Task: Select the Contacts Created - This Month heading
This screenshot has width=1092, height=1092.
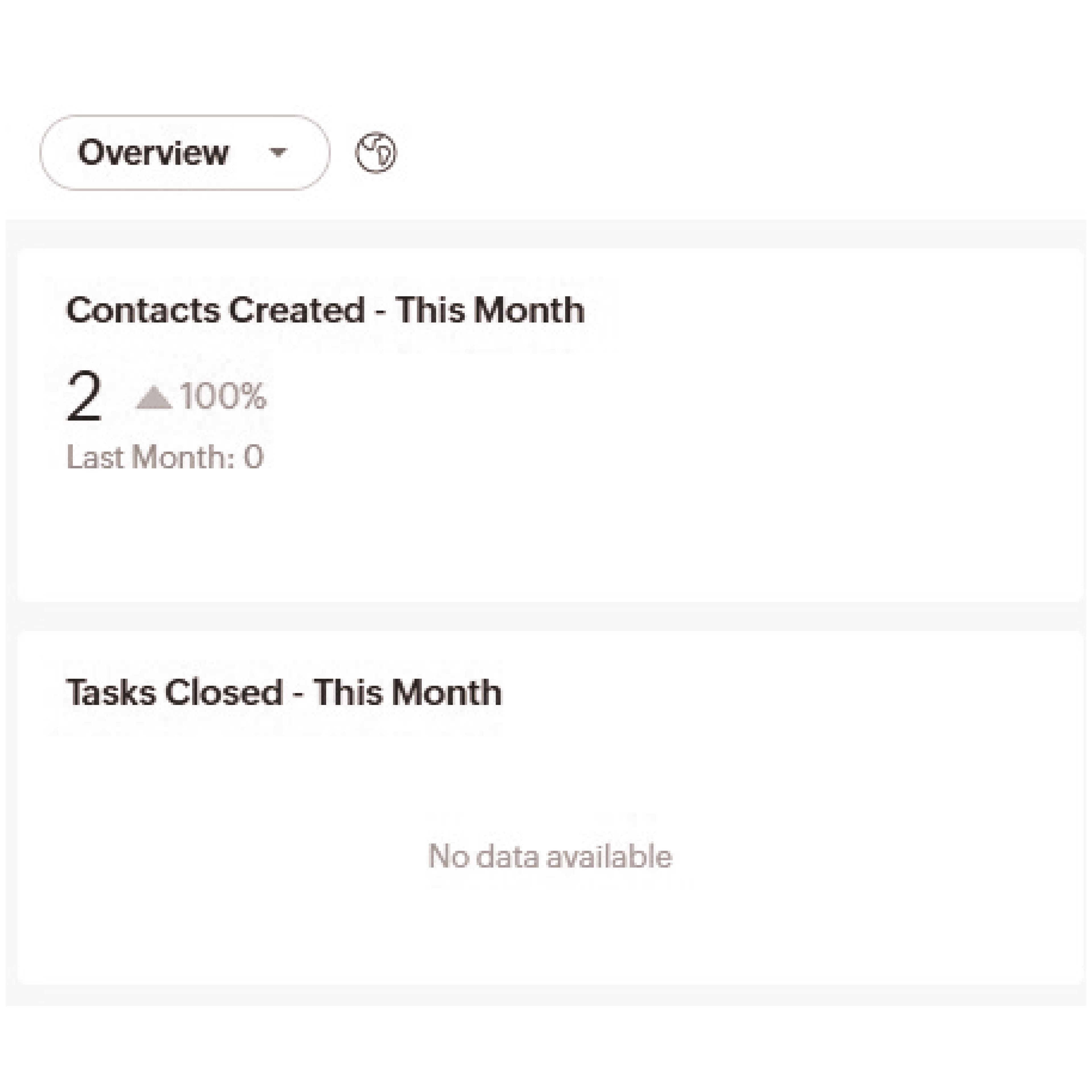Action: [x=326, y=310]
